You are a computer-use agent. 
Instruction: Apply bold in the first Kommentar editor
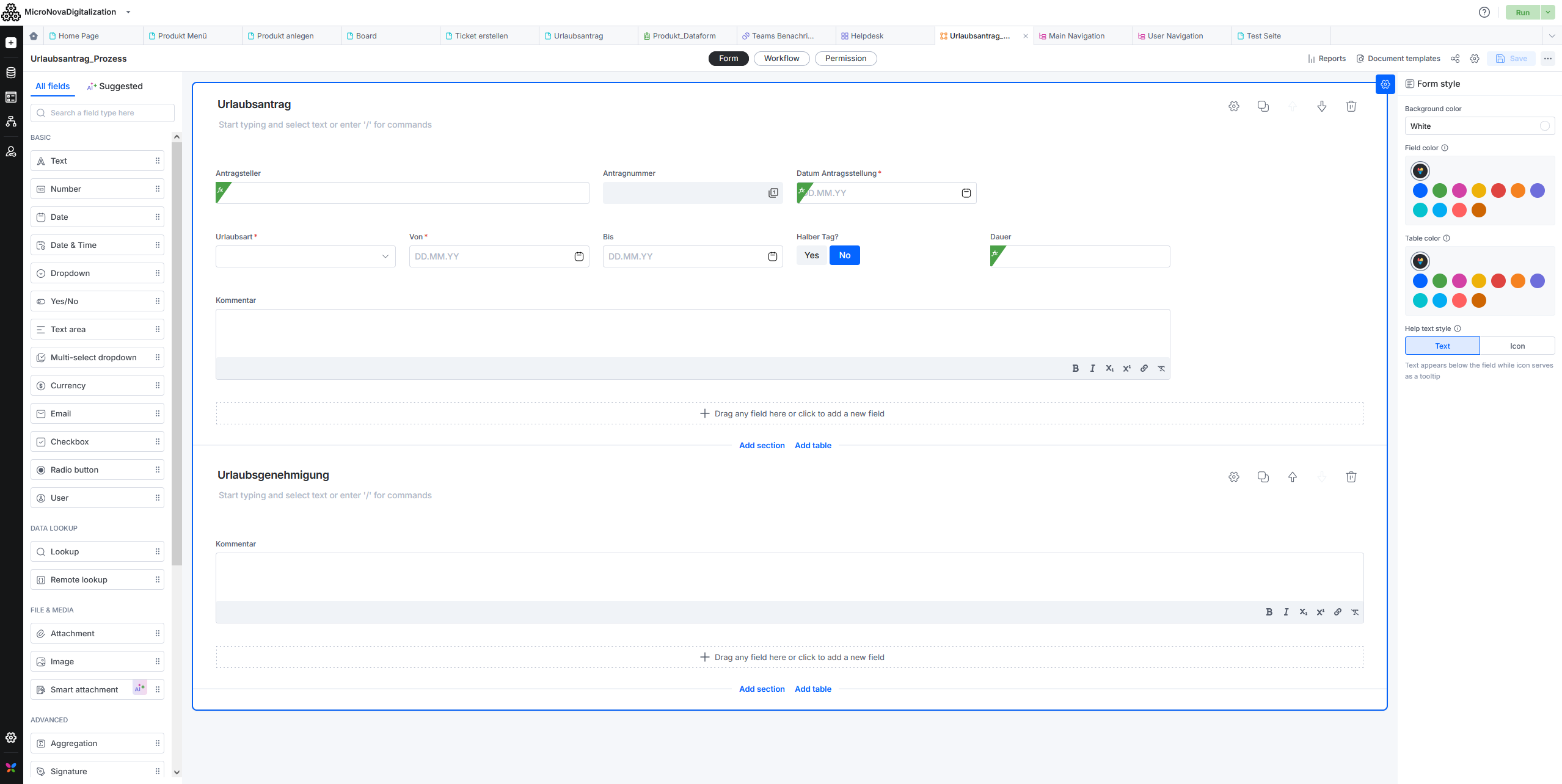[x=1075, y=368]
